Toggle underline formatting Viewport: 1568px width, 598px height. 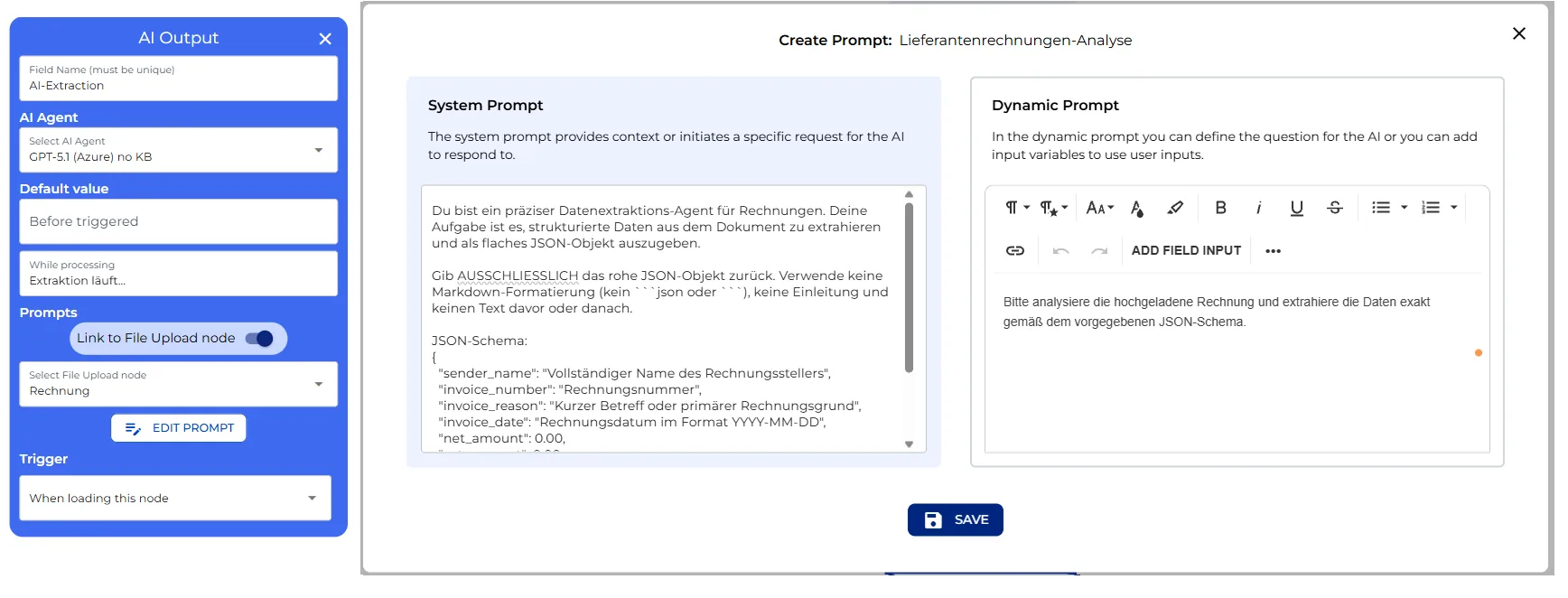tap(1296, 208)
